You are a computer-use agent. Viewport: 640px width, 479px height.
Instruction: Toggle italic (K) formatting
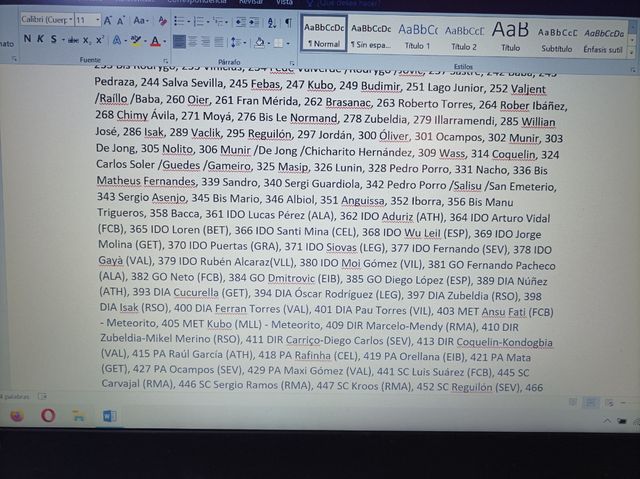coord(40,40)
